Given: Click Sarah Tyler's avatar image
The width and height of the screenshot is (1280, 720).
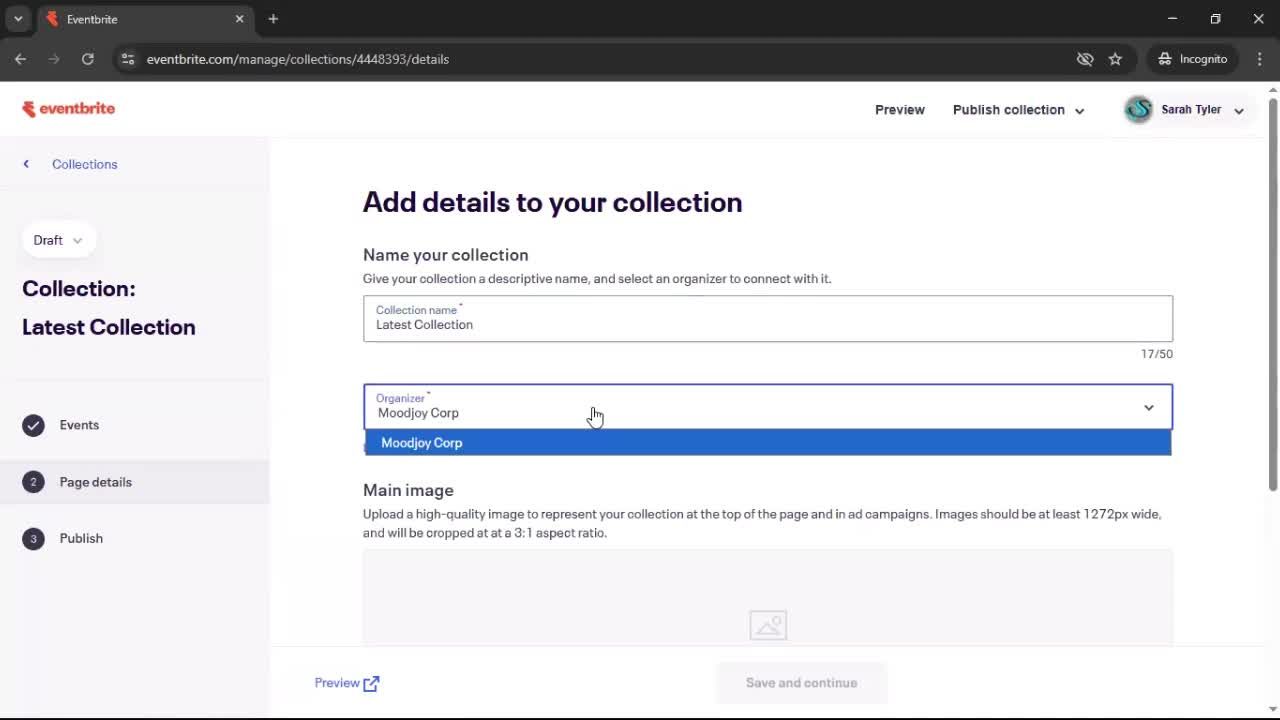Looking at the screenshot, I should click(x=1138, y=110).
